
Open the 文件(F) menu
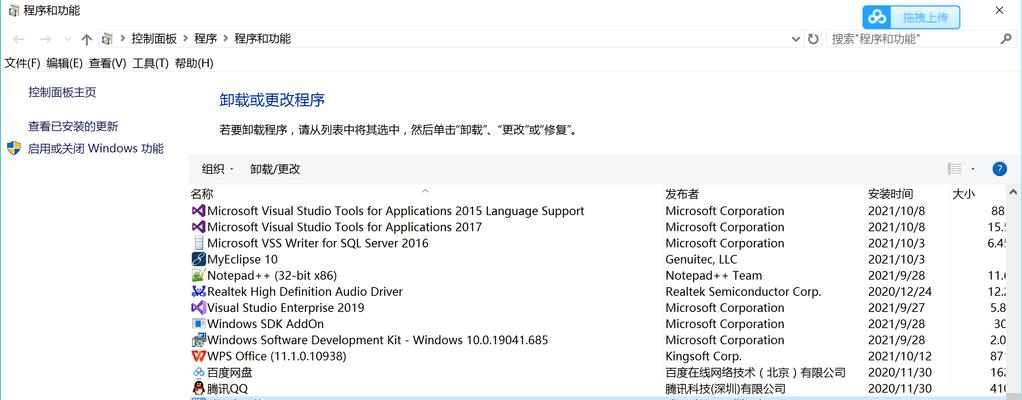[23, 63]
